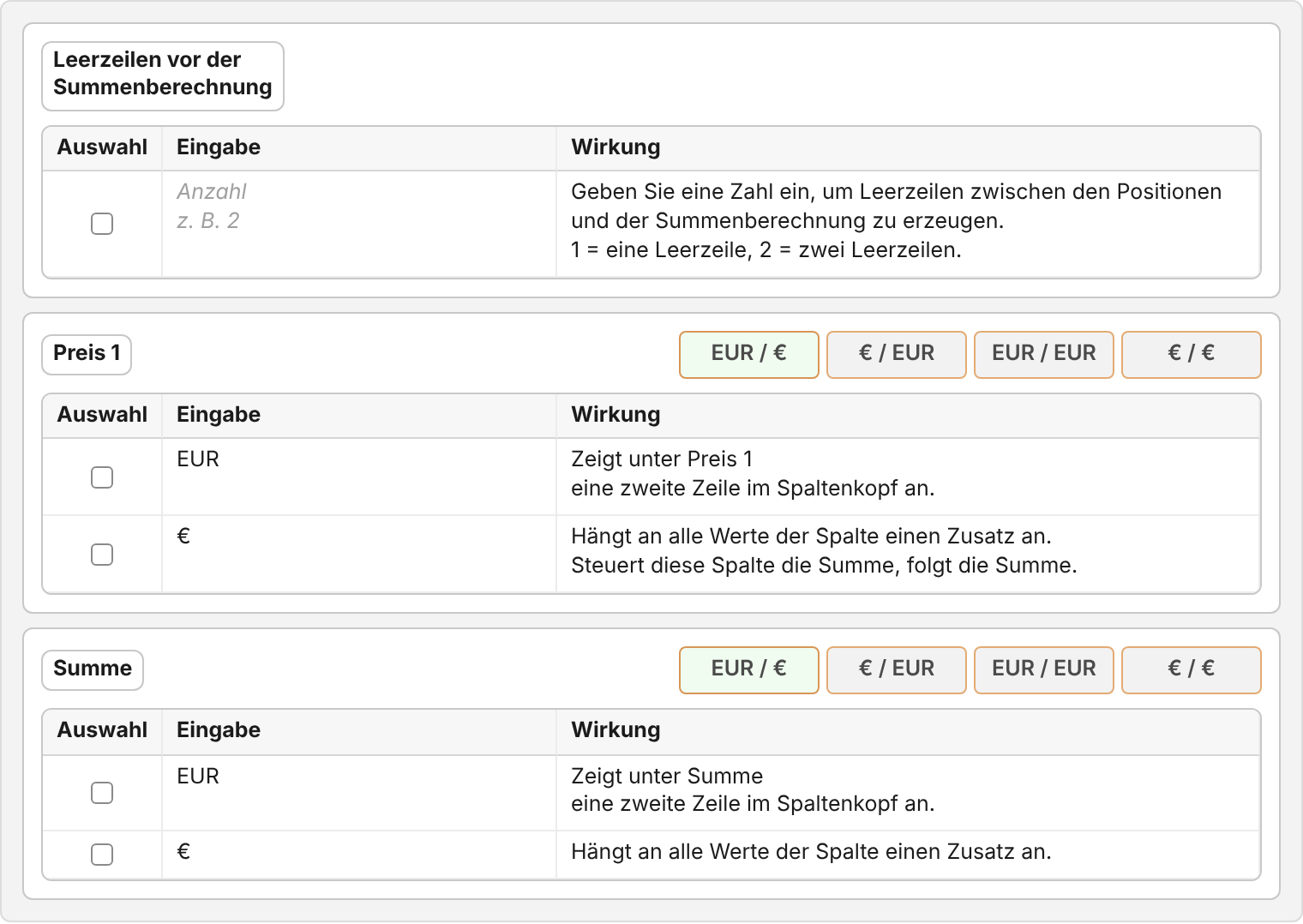The height and width of the screenshot is (924, 1303).
Task: Tick the checkbox in the Leerzeilen Anzahl row
Action: pyautogui.click(x=102, y=224)
